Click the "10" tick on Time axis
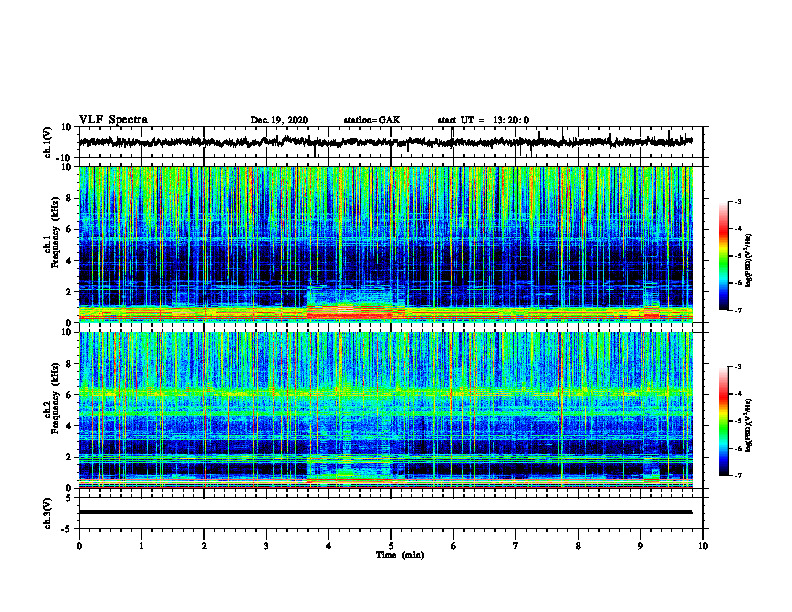This screenshot has height=612, width=792. click(x=703, y=546)
